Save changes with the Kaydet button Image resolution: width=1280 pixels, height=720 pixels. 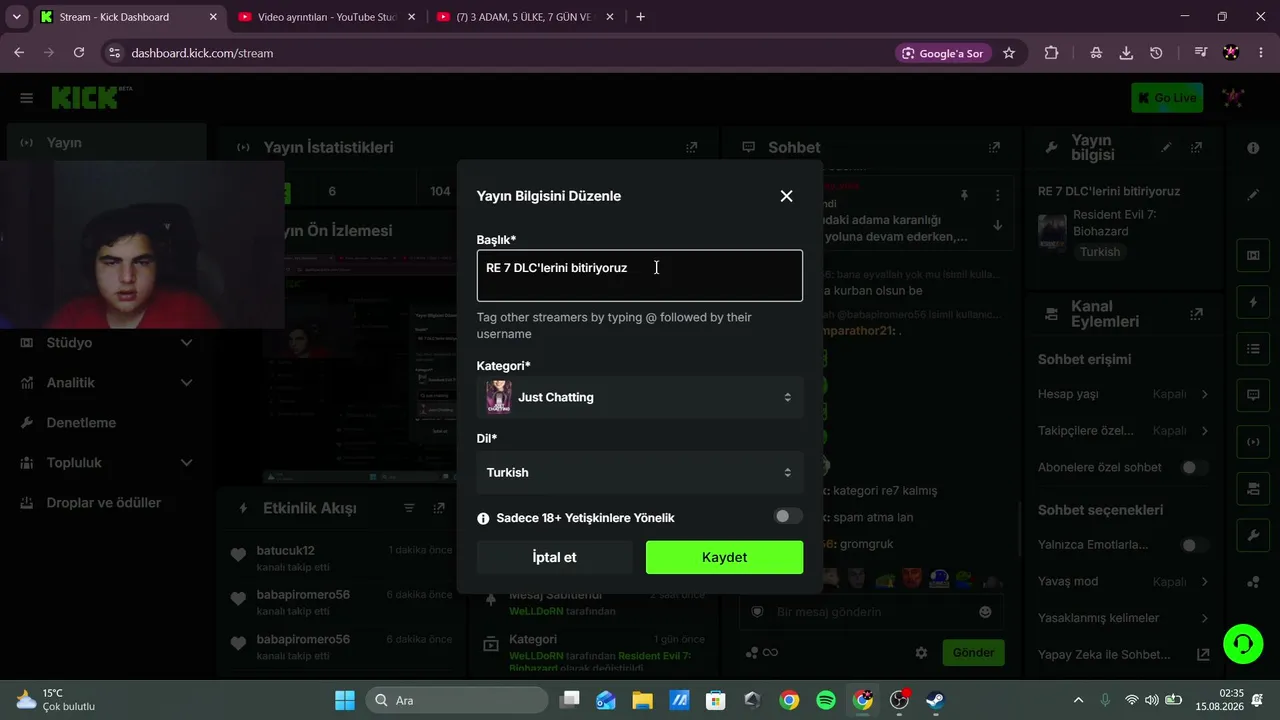tap(724, 557)
